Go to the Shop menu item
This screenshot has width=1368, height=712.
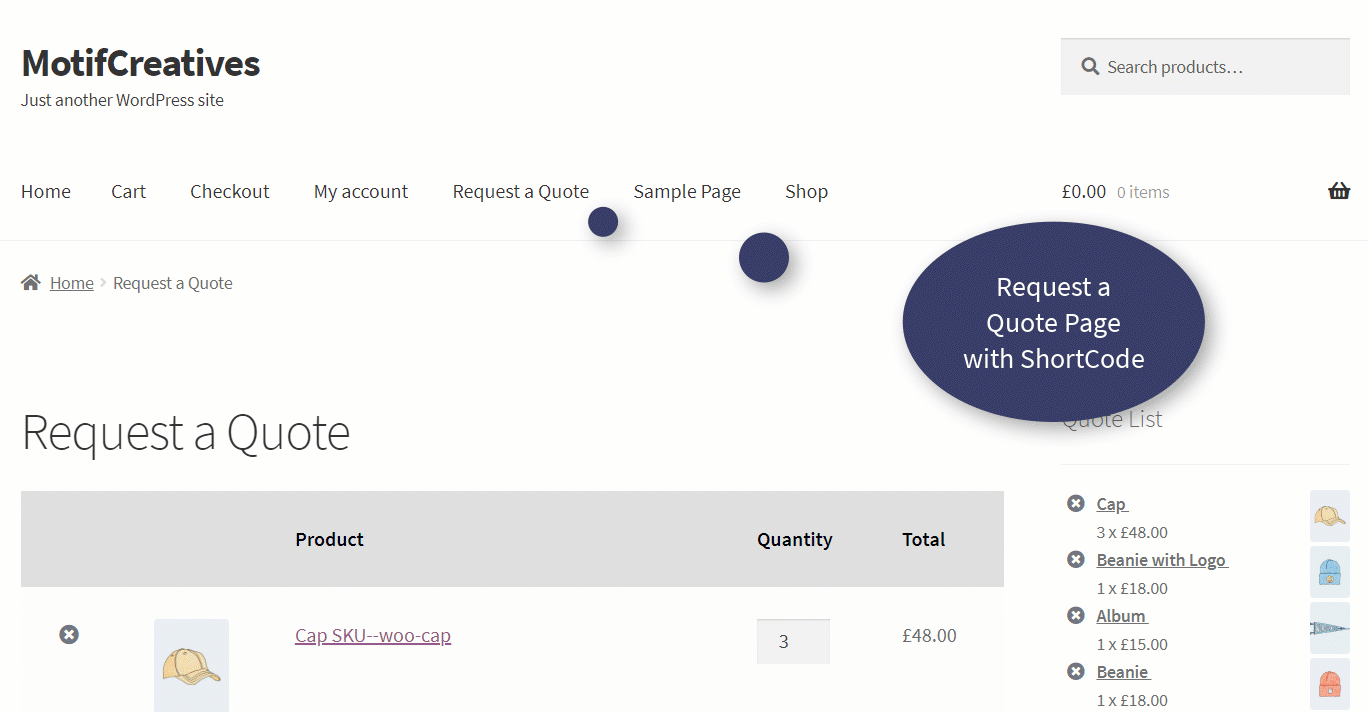[x=806, y=191]
